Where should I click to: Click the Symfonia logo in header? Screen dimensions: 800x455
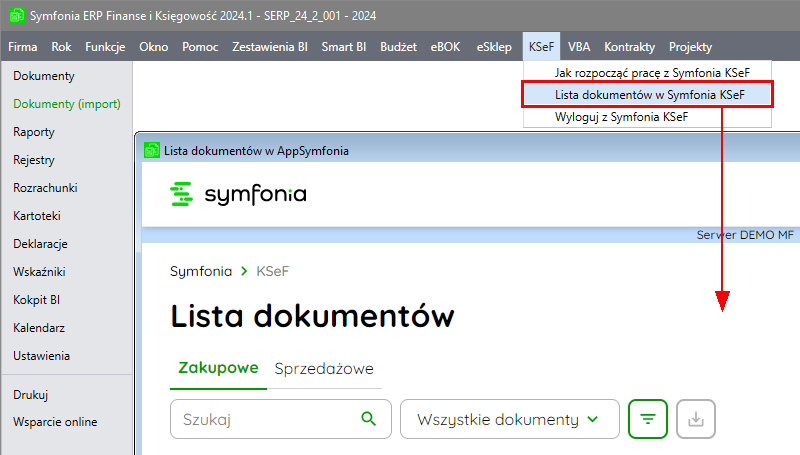tap(239, 194)
